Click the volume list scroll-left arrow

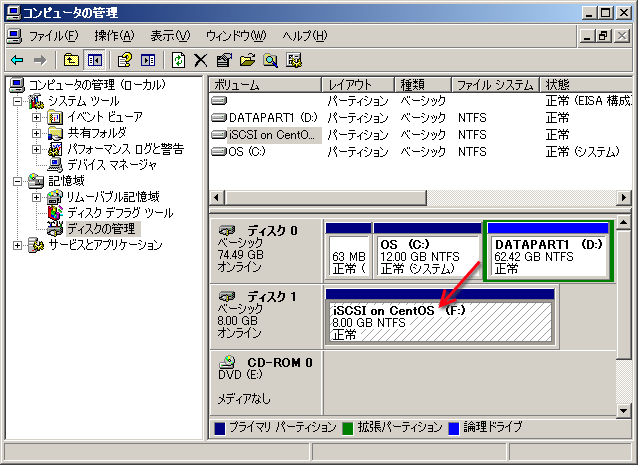216,198
